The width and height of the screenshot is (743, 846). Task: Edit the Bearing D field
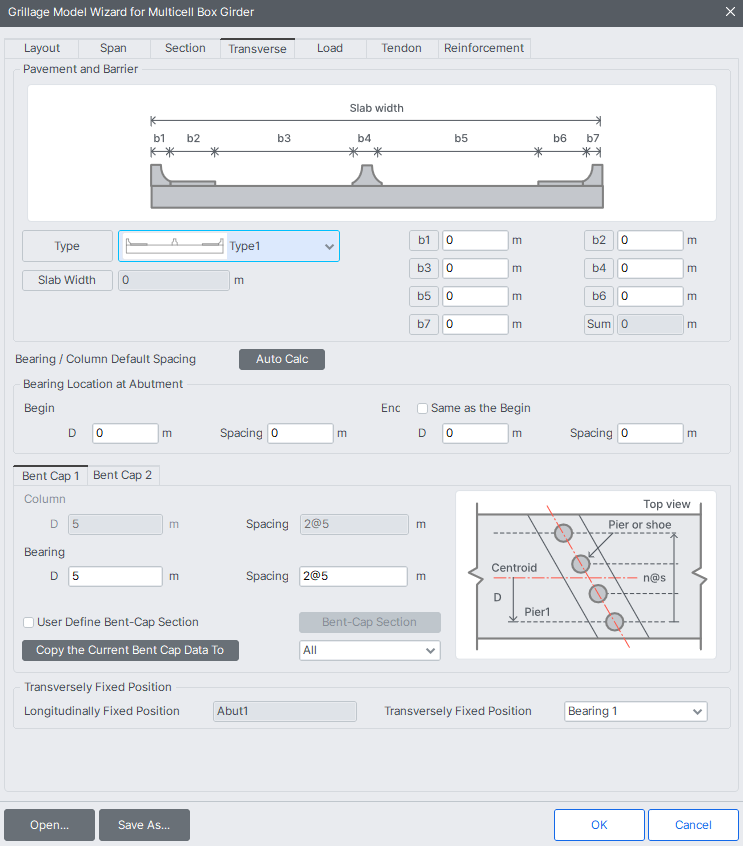coord(115,576)
